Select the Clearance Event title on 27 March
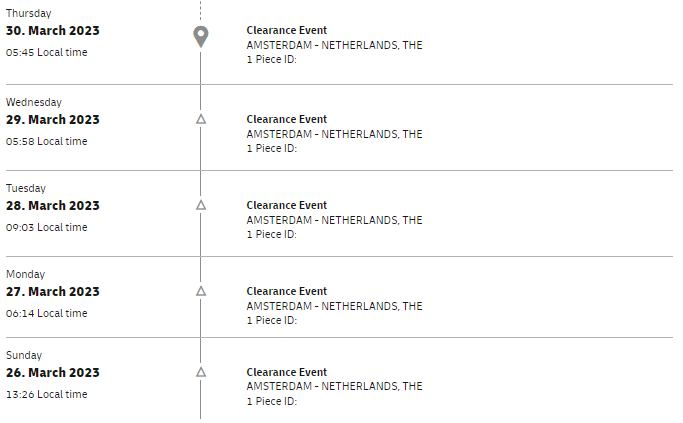 (286, 291)
